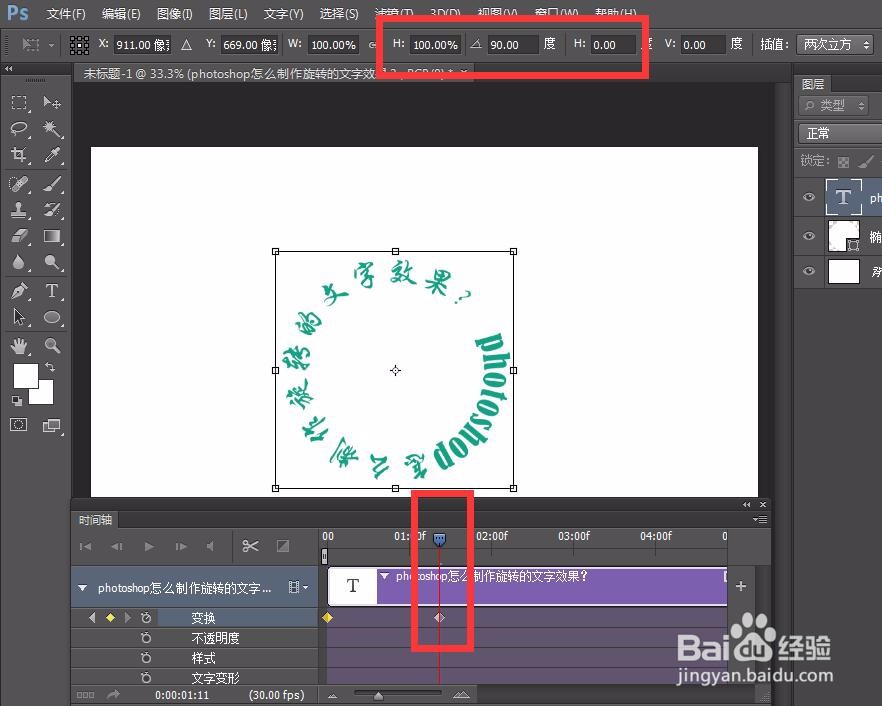Hide the ellipse shape layer
Viewport: 882px width, 706px height.
pyautogui.click(x=809, y=236)
